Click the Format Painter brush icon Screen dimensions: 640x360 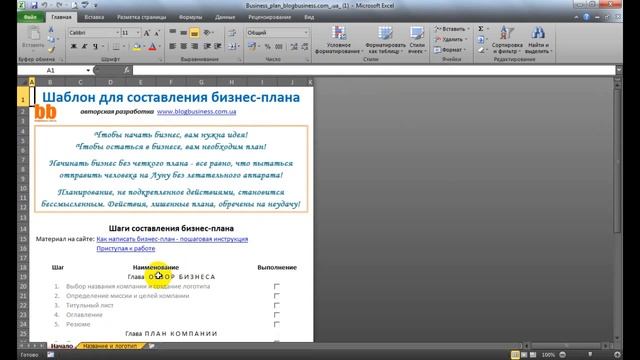tap(51, 50)
